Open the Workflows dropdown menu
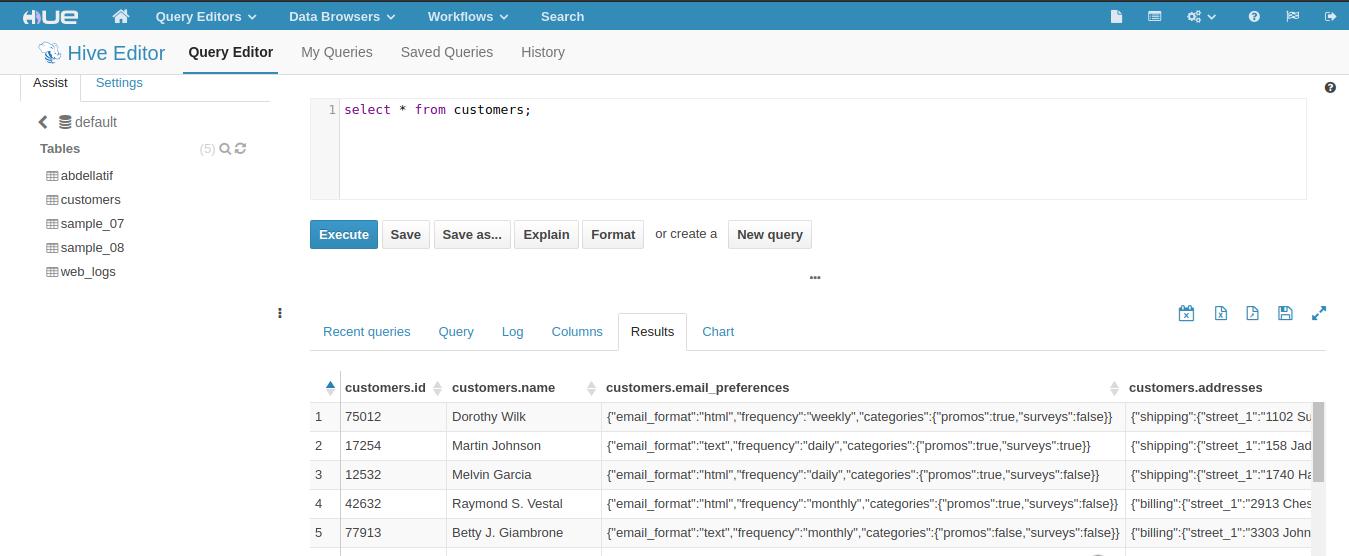This screenshot has width=1349, height=556. pyautogui.click(x=468, y=16)
